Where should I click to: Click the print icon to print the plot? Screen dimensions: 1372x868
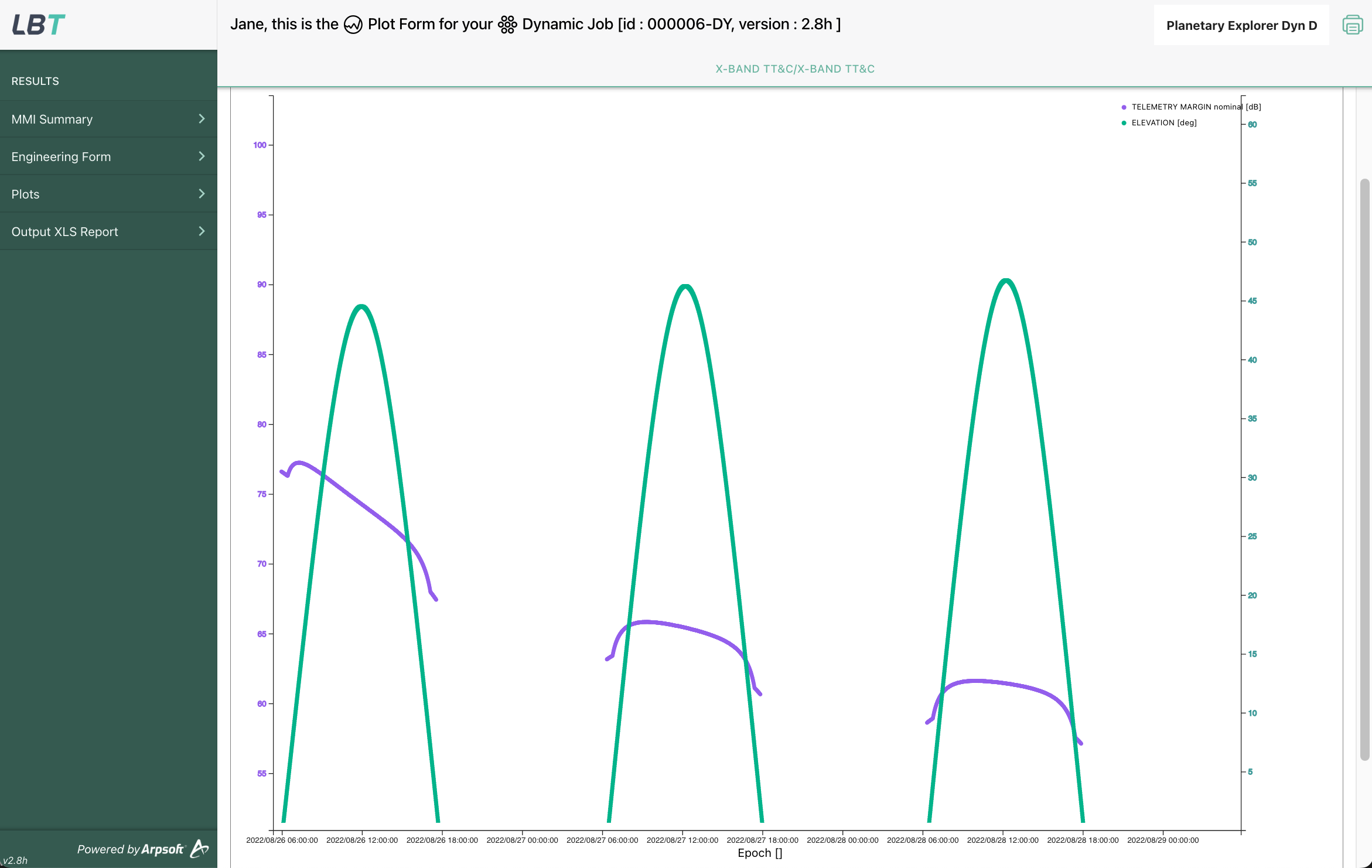pos(1352,25)
